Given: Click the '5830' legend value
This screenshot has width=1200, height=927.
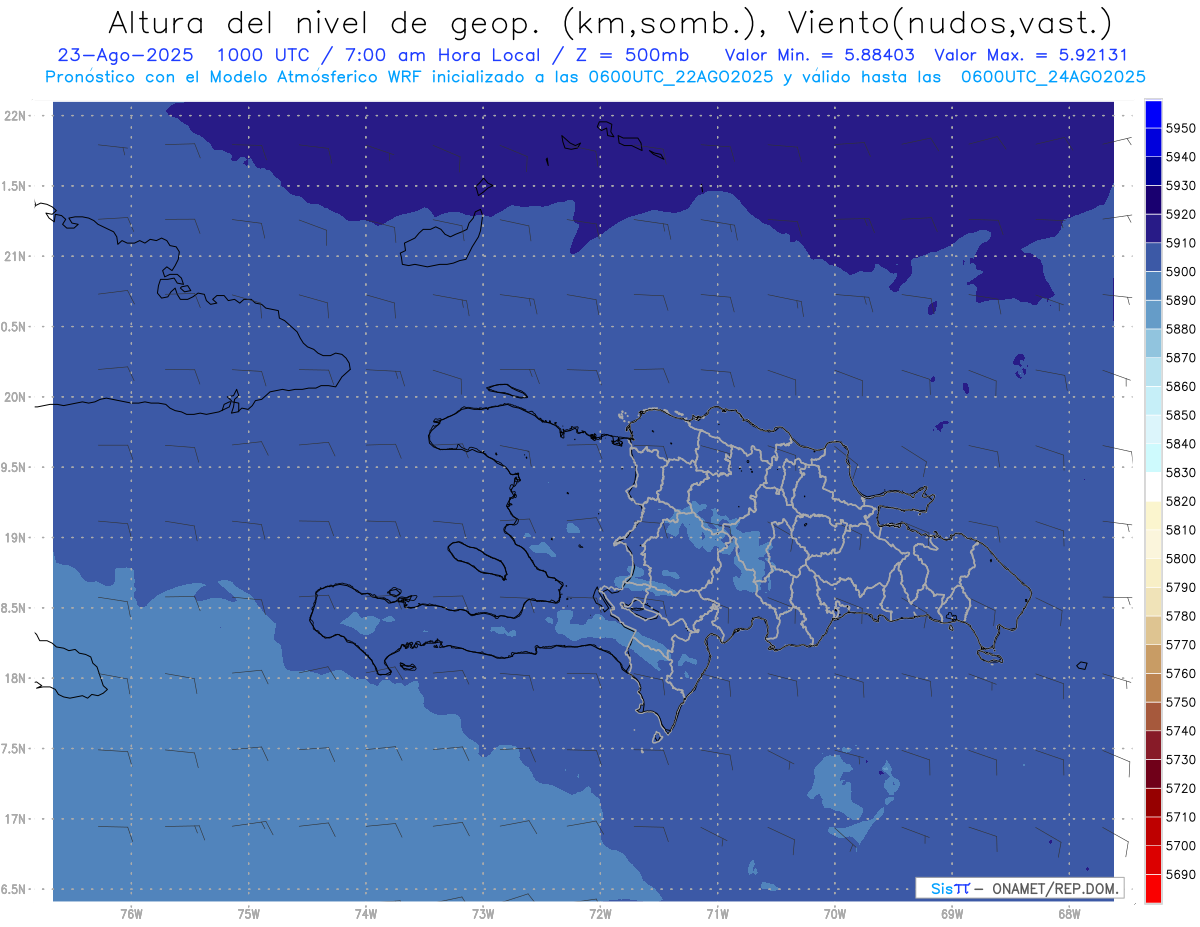Looking at the screenshot, I should [1180, 472].
